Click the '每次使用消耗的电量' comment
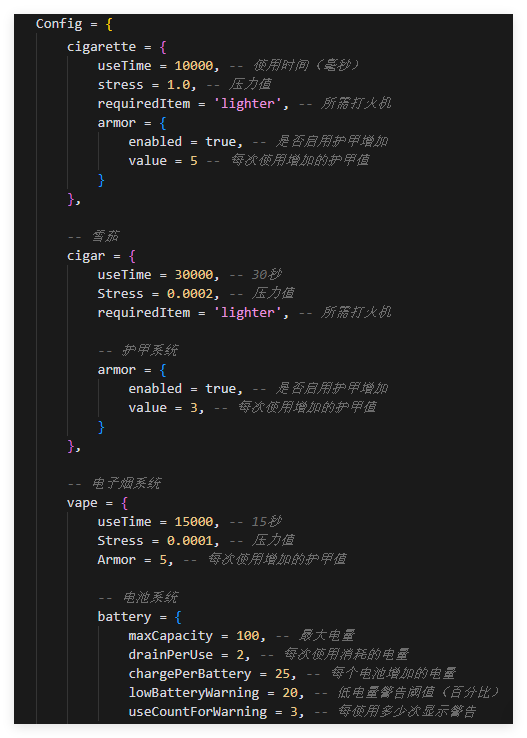The image size is (527, 738). (x=346, y=654)
